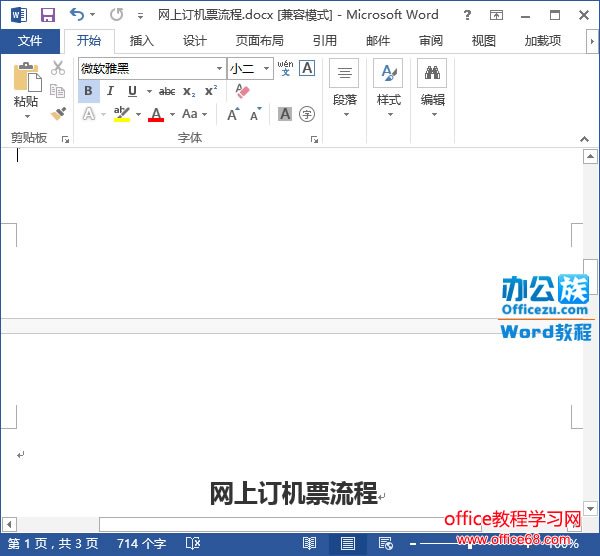Image resolution: width=600 pixels, height=556 pixels.
Task: Click the vertical scrollbar up arrow
Action: point(590,156)
